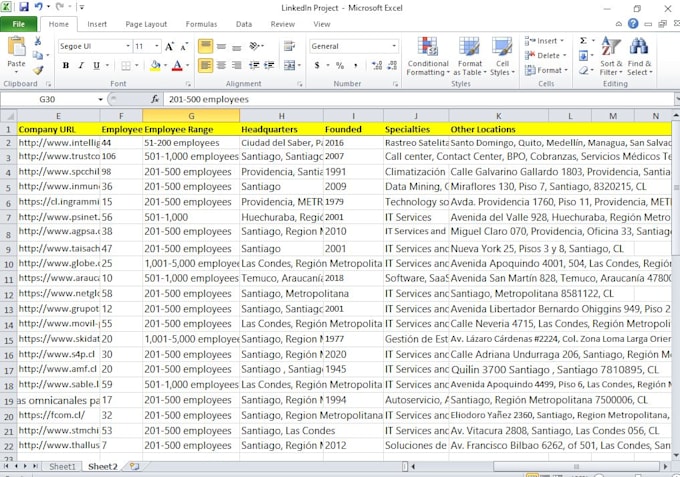The image size is (680, 477).
Task: Toggle Center horizontal alignment
Action: [x=221, y=65]
